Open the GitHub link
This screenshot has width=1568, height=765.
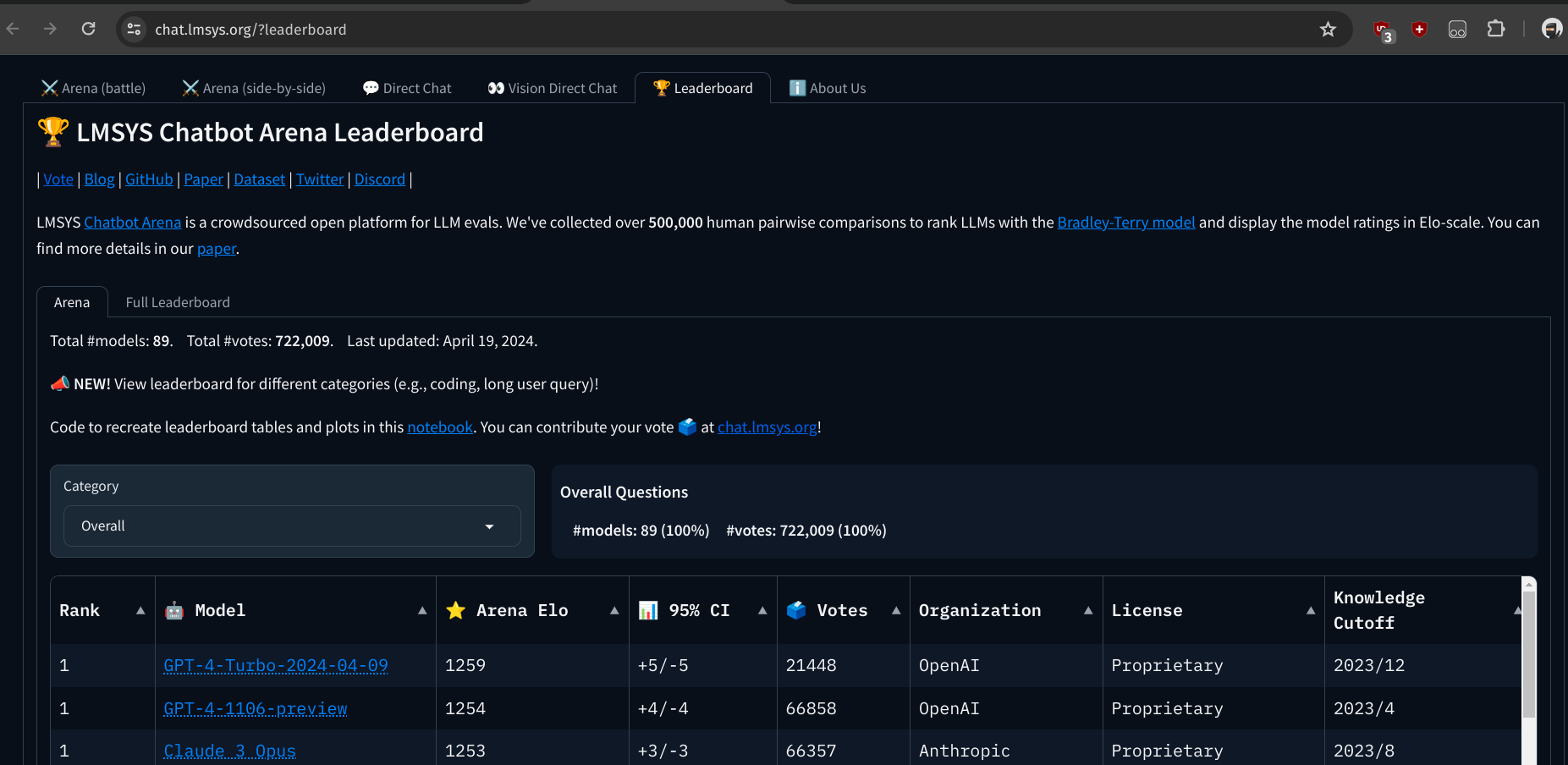tap(149, 179)
